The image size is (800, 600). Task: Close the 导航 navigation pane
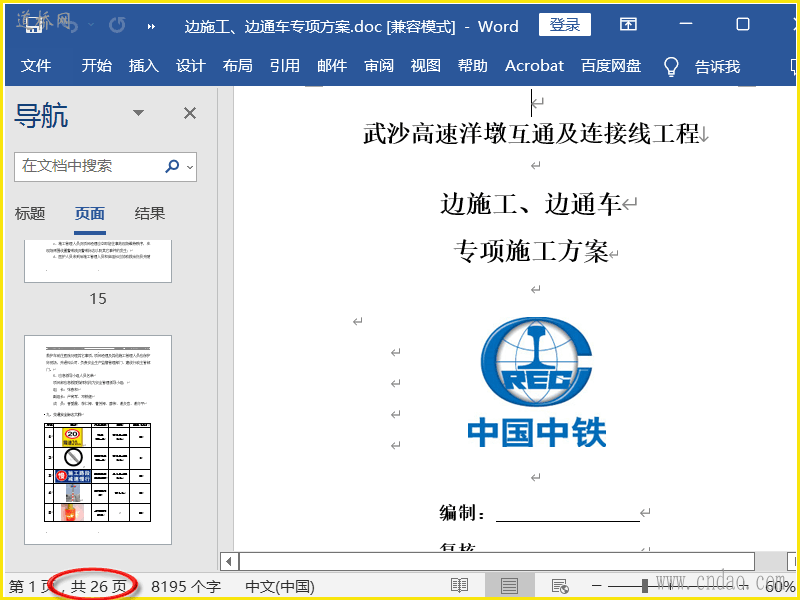(x=190, y=113)
